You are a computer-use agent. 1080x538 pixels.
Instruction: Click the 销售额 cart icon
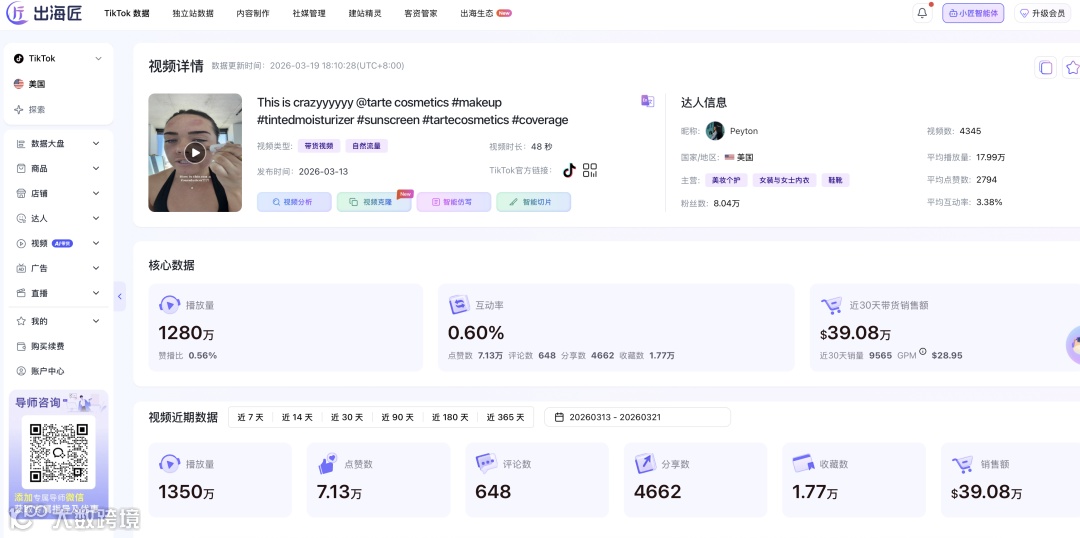962,464
